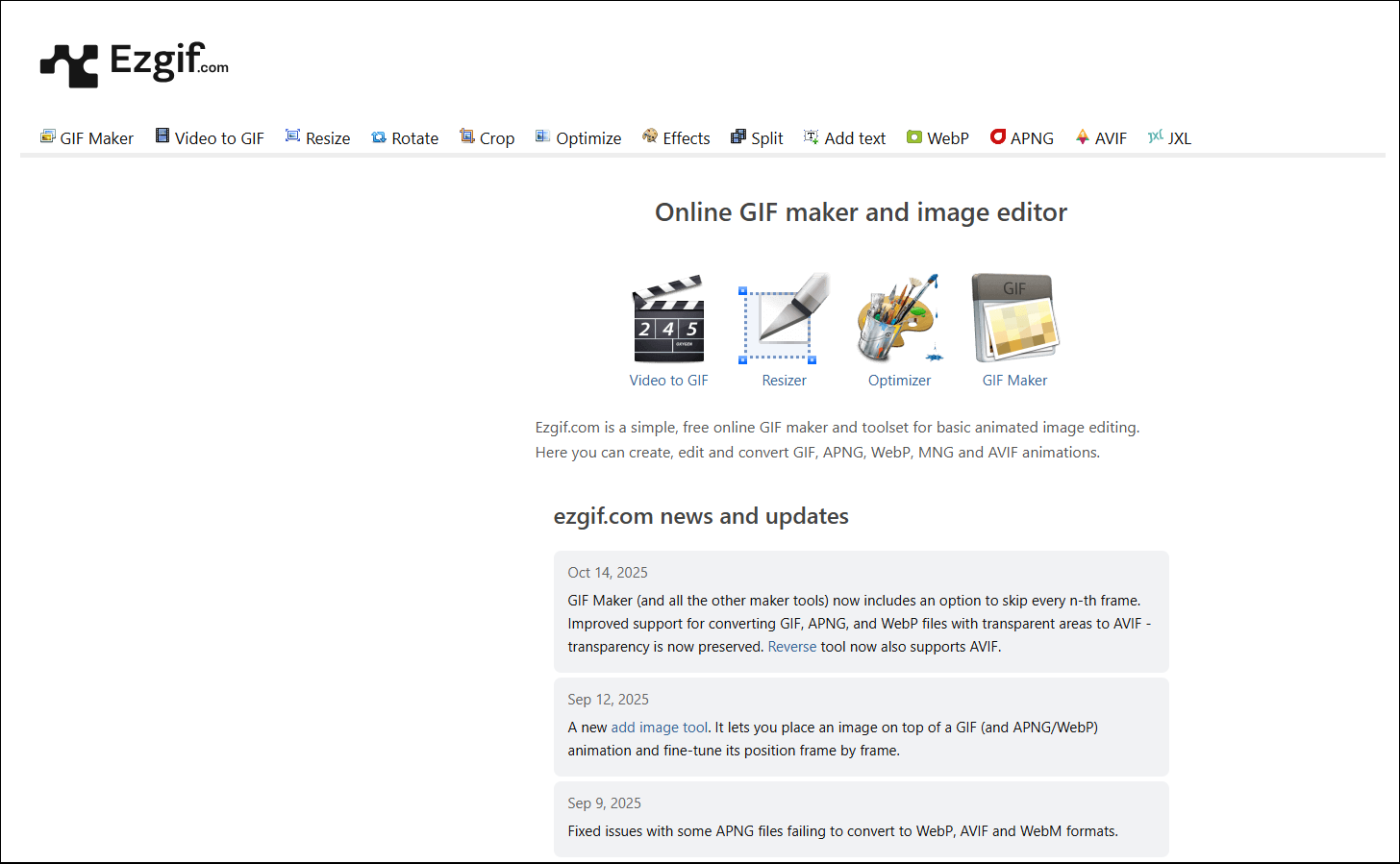Open the APNG menu item
This screenshot has width=1400, height=864.
pos(1032,138)
